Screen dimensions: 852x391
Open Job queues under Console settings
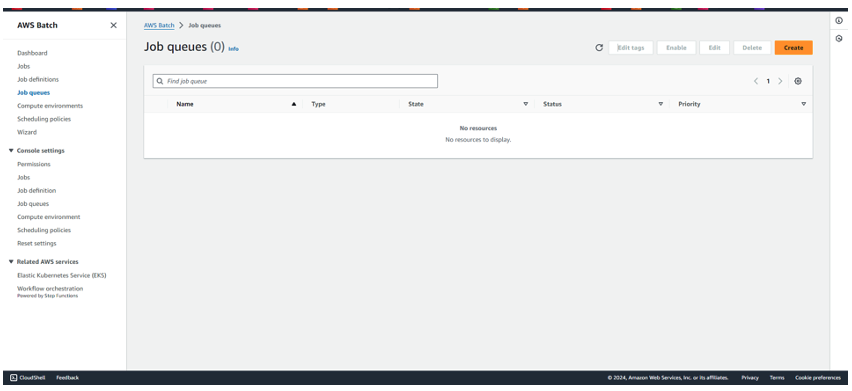[x=33, y=204]
